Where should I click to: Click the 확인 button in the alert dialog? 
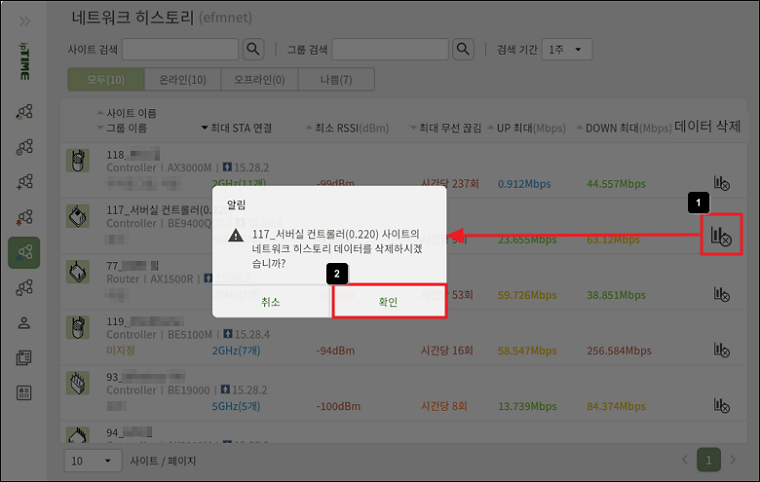point(388,301)
